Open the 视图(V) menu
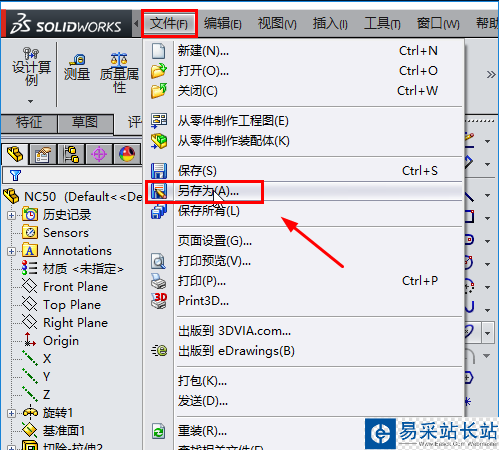The height and width of the screenshot is (450, 499). click(x=277, y=24)
